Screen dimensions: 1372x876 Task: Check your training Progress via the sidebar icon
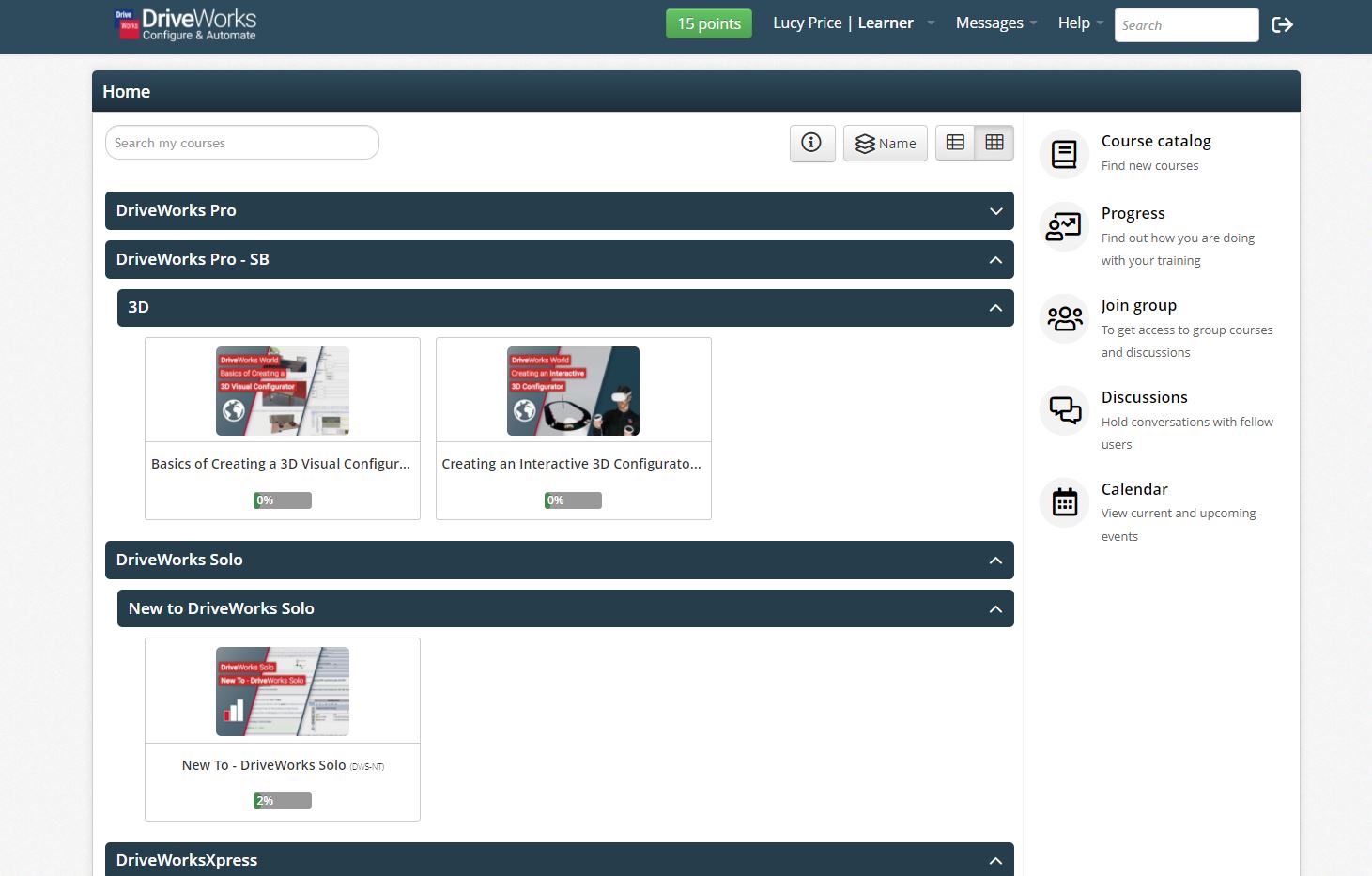[x=1063, y=226]
